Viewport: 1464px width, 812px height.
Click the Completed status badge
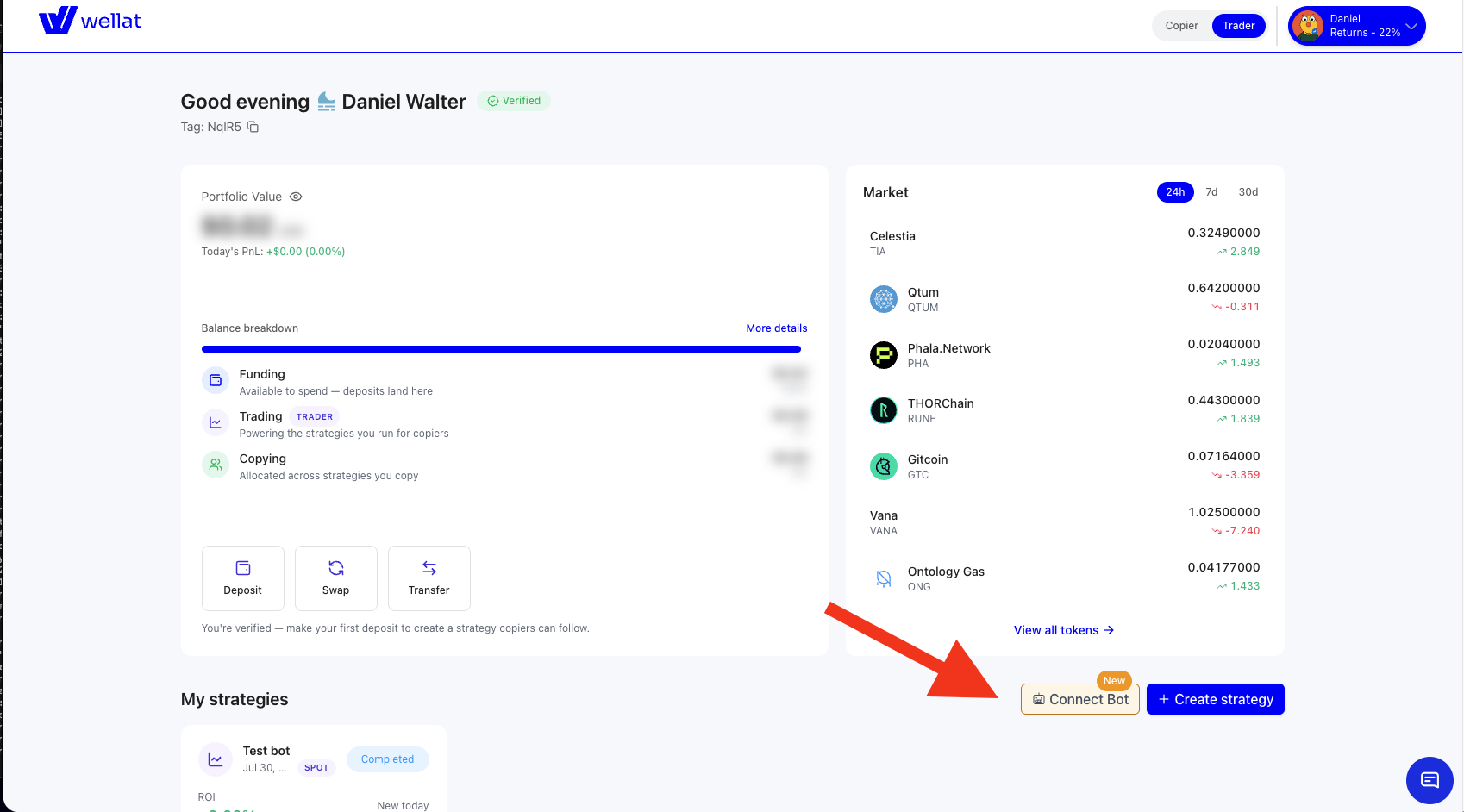click(387, 759)
